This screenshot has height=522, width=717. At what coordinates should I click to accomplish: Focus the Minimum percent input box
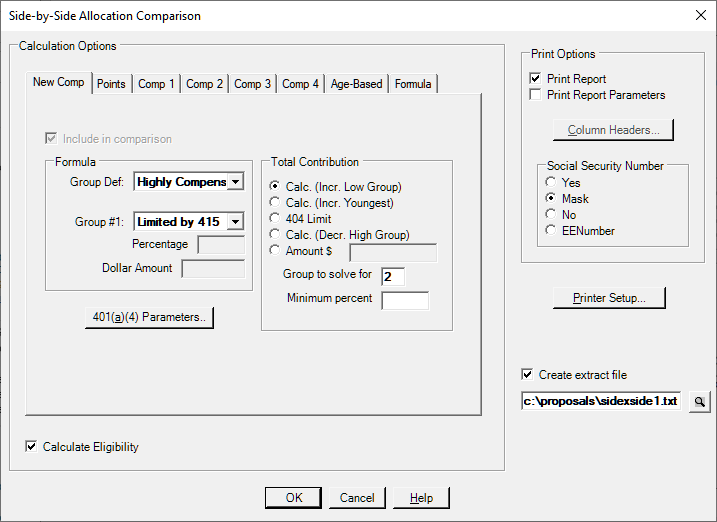pos(405,301)
